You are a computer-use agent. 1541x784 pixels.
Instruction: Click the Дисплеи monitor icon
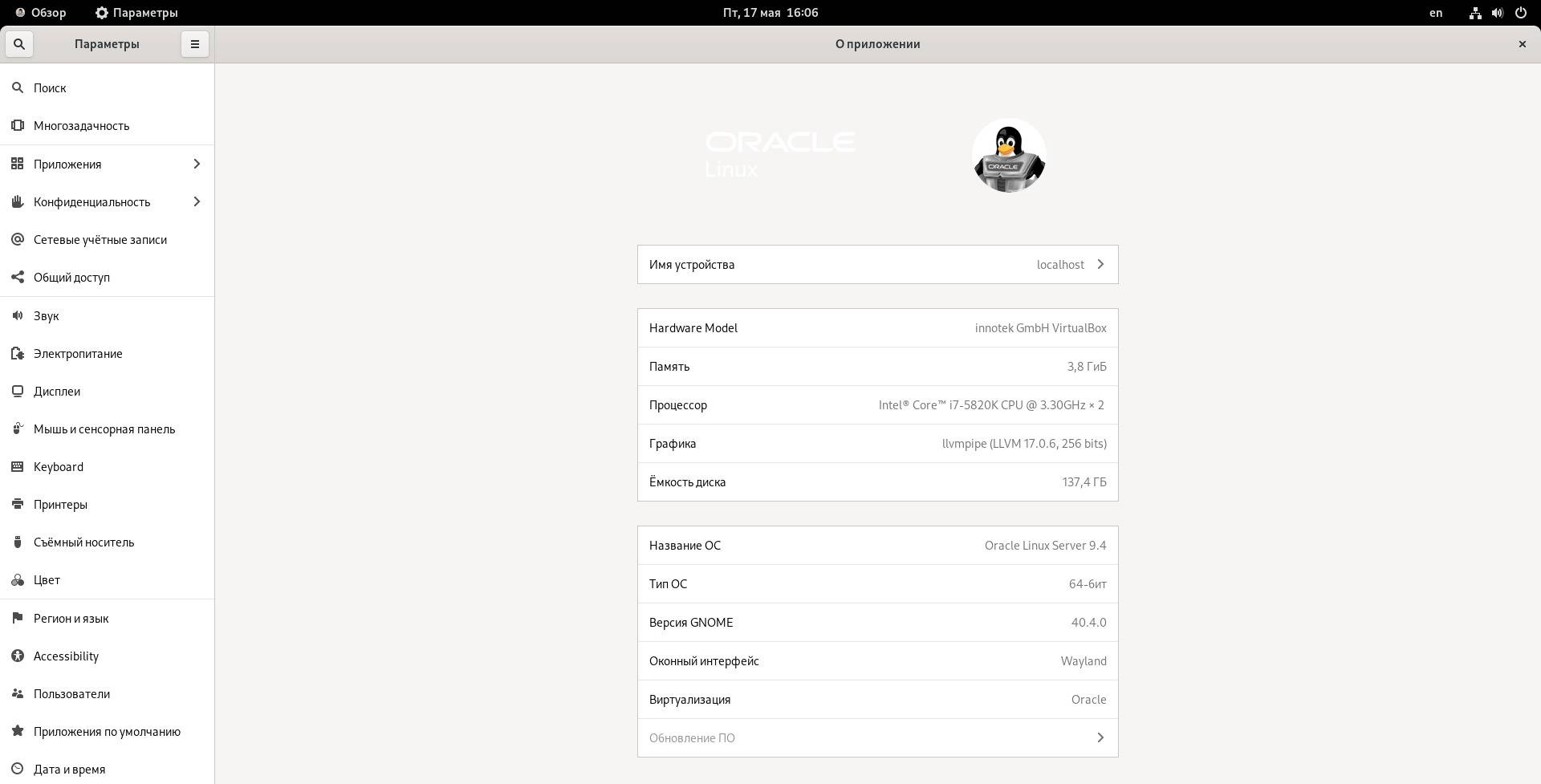(18, 391)
